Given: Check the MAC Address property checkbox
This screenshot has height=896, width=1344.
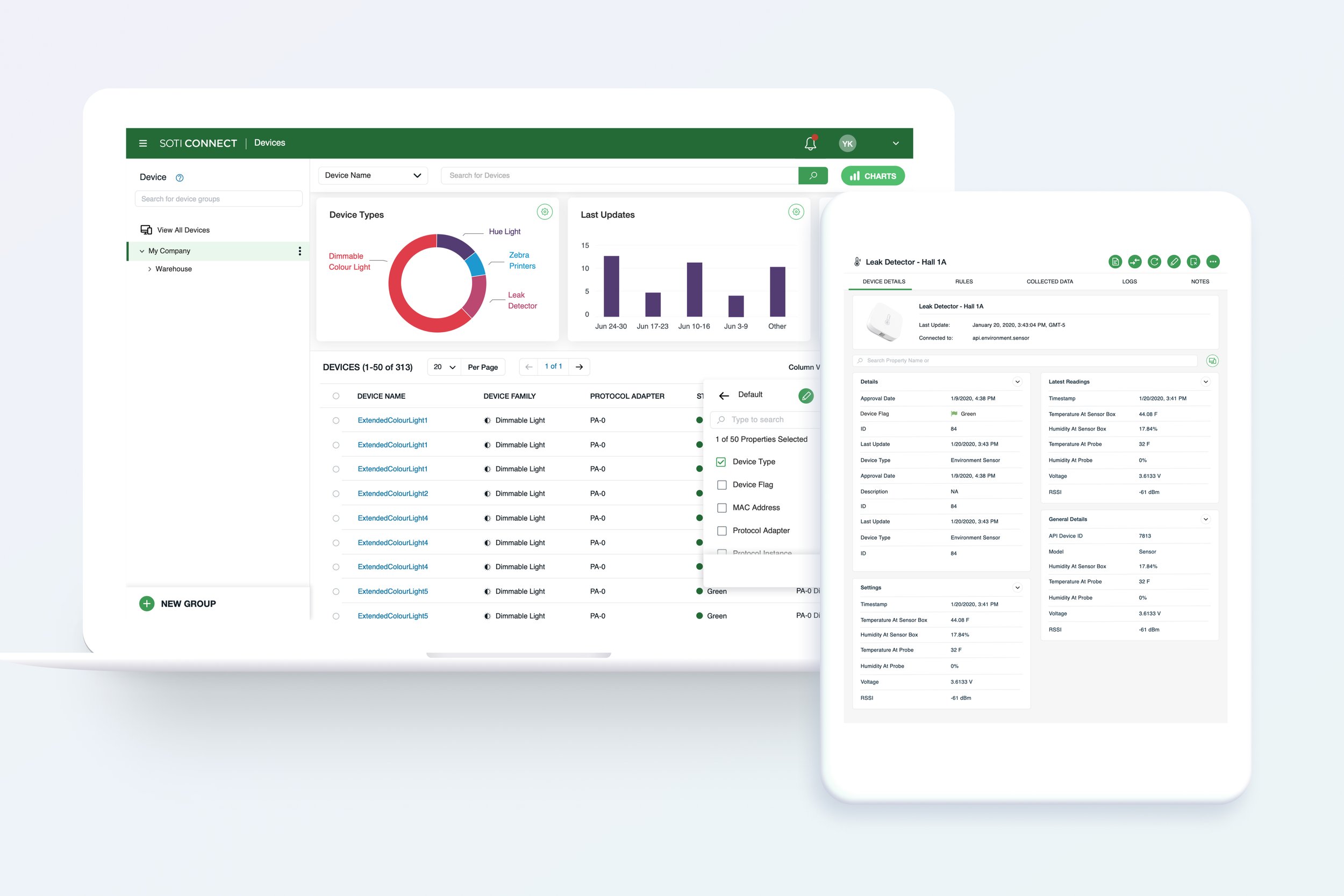Looking at the screenshot, I should [x=721, y=507].
